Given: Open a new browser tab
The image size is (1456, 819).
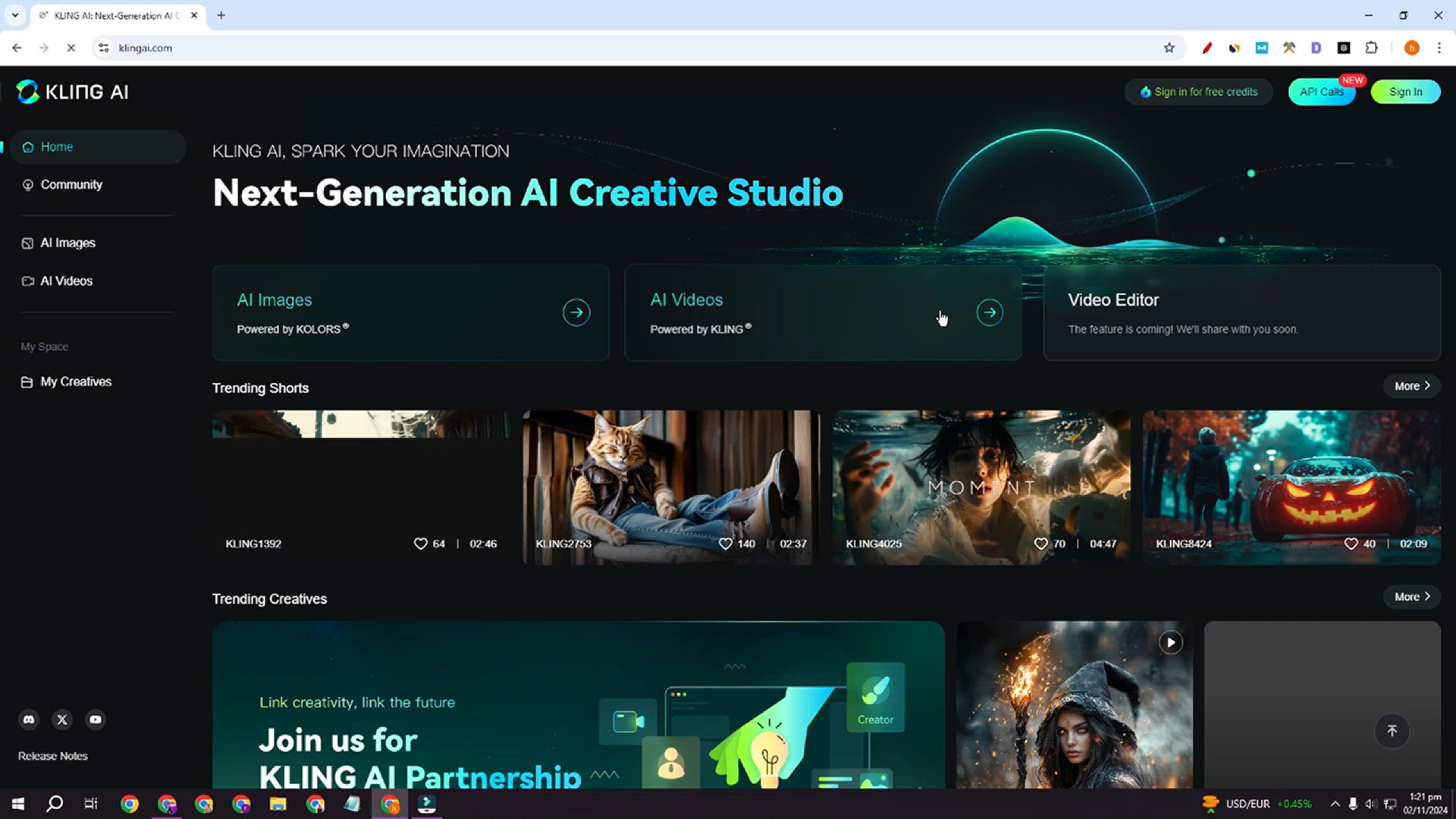Looking at the screenshot, I should (x=221, y=15).
